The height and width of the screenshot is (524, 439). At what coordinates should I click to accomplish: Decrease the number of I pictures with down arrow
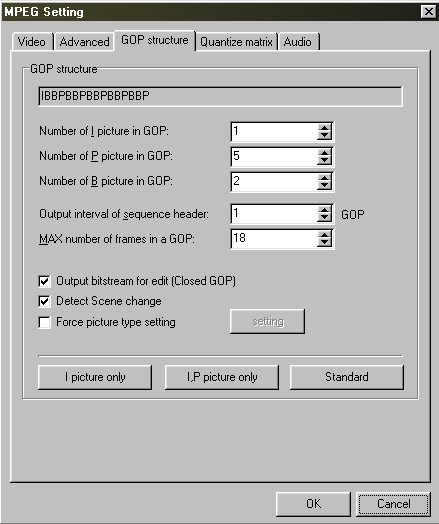point(324,135)
